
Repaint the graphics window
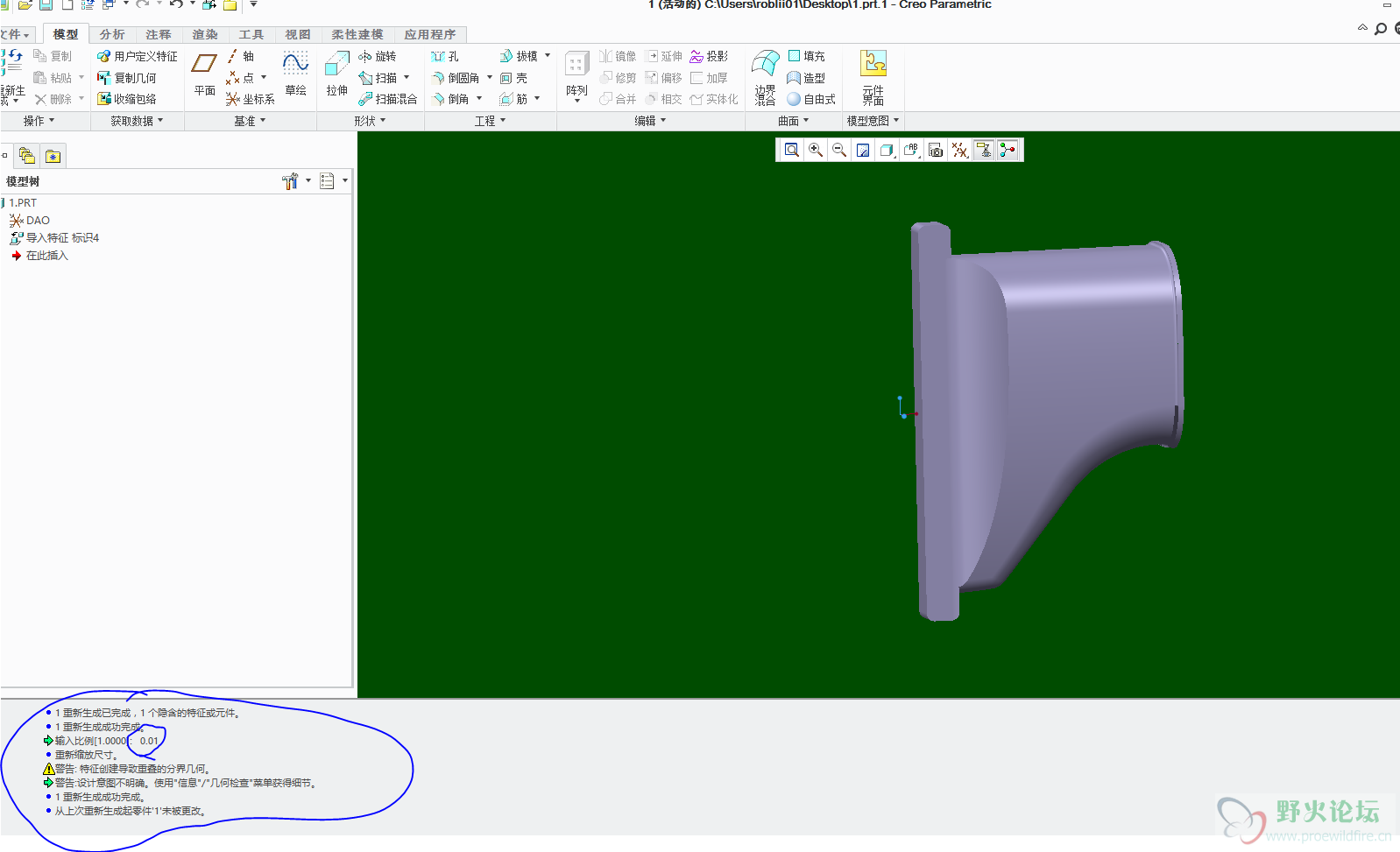coord(863,150)
